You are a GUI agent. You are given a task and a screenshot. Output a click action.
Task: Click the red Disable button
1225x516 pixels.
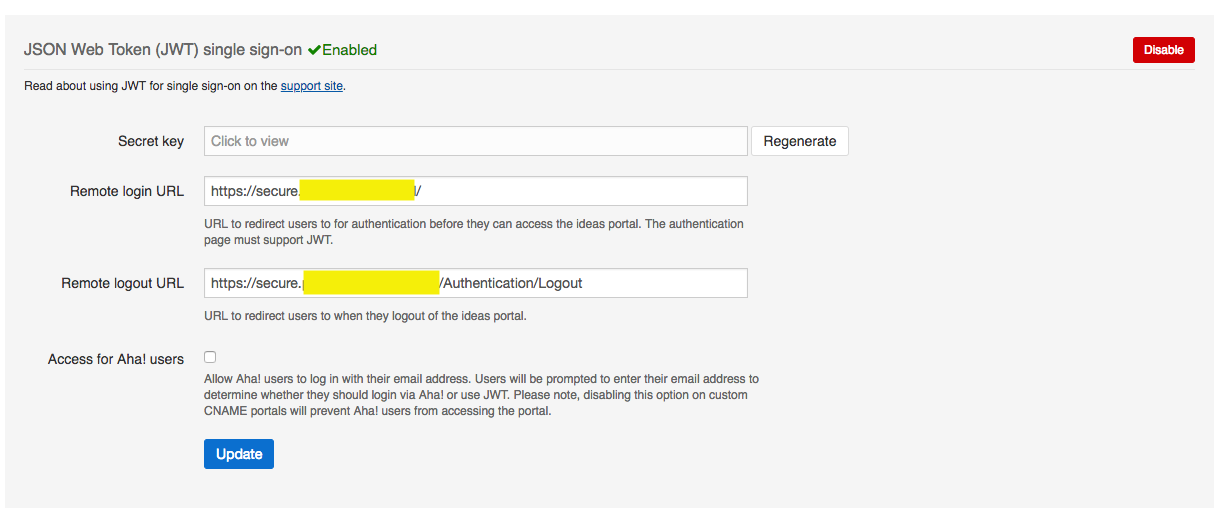(1163, 50)
